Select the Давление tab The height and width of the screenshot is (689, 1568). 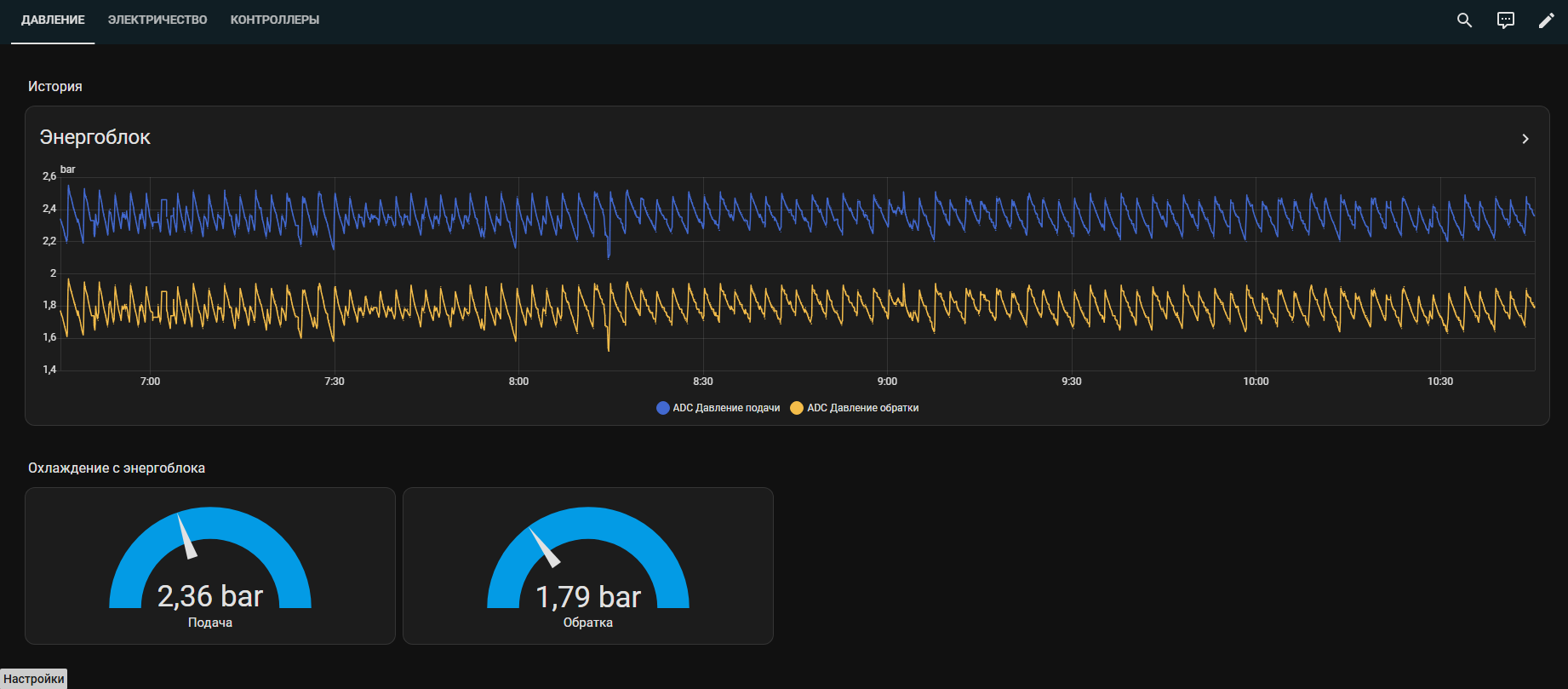click(53, 20)
